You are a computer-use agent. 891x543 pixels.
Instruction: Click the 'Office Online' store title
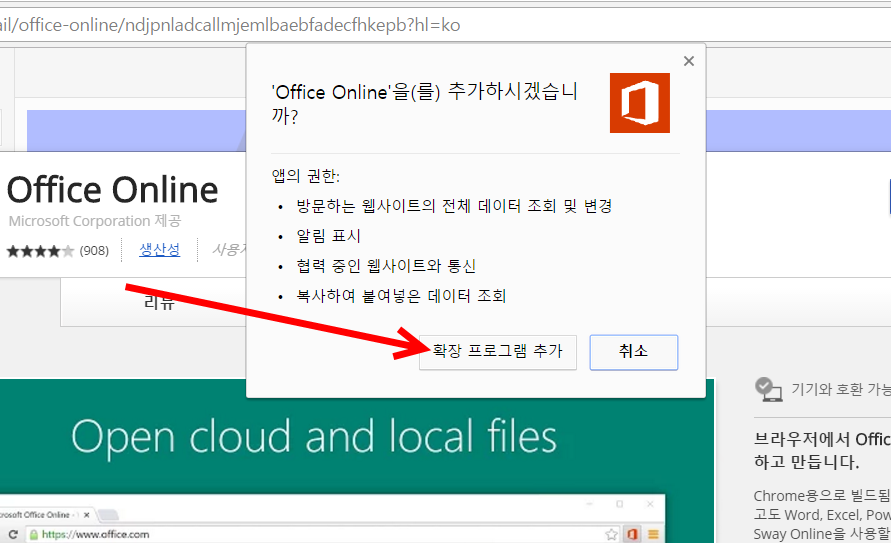[113, 190]
